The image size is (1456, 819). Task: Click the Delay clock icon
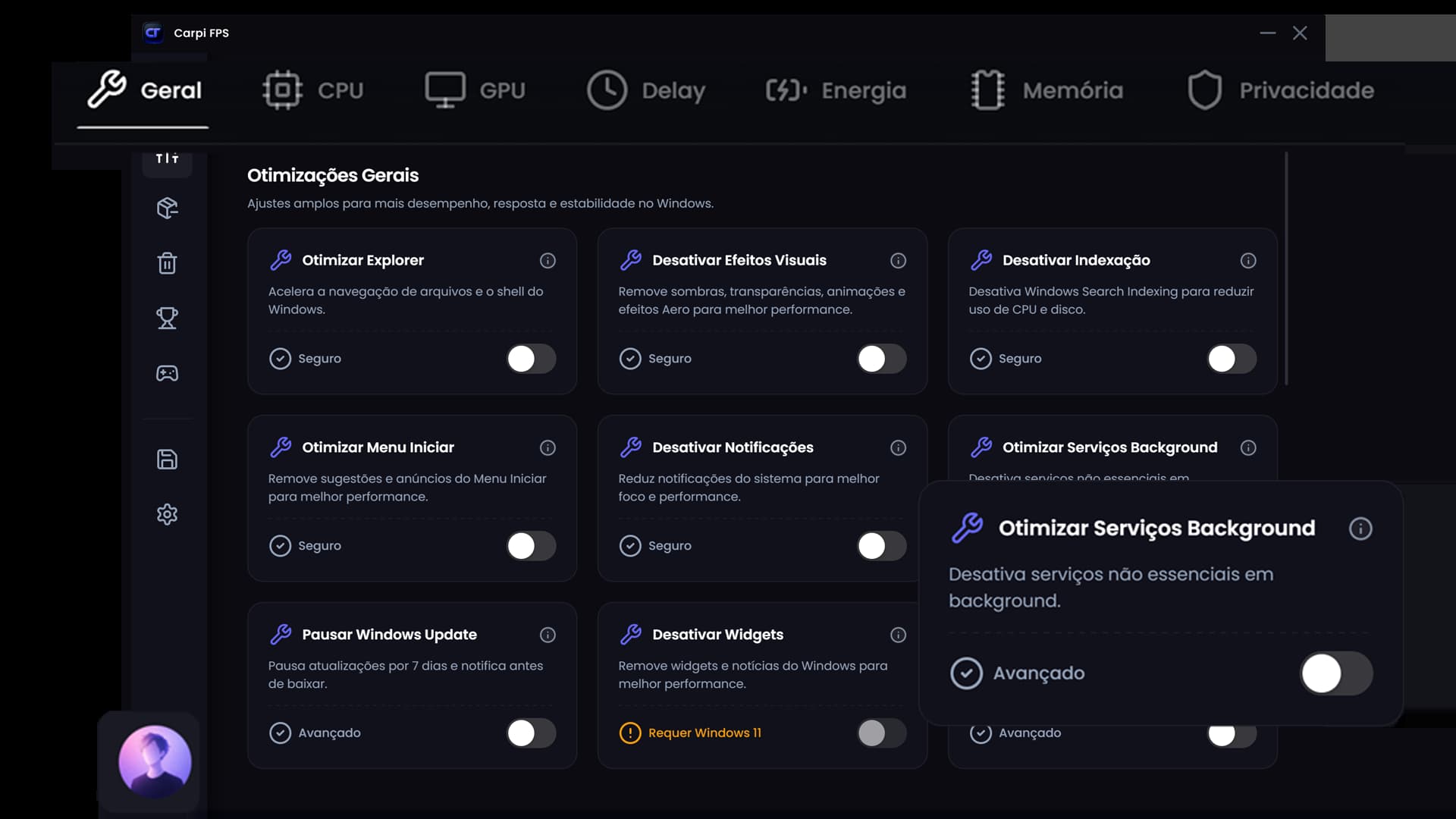coord(607,89)
